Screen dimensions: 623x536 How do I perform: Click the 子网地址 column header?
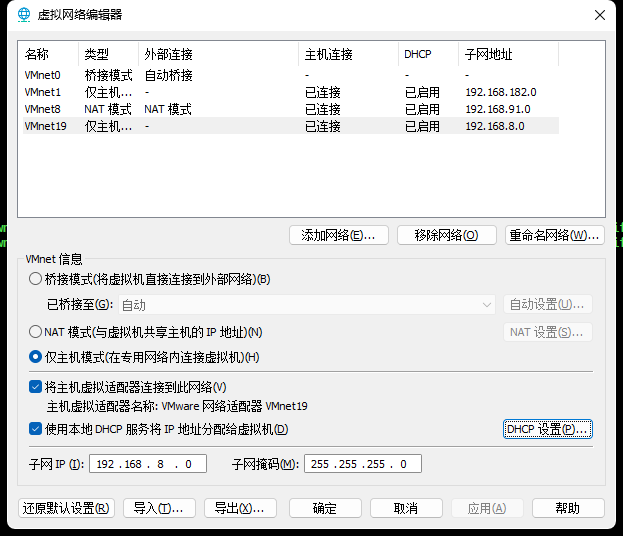click(x=509, y=54)
